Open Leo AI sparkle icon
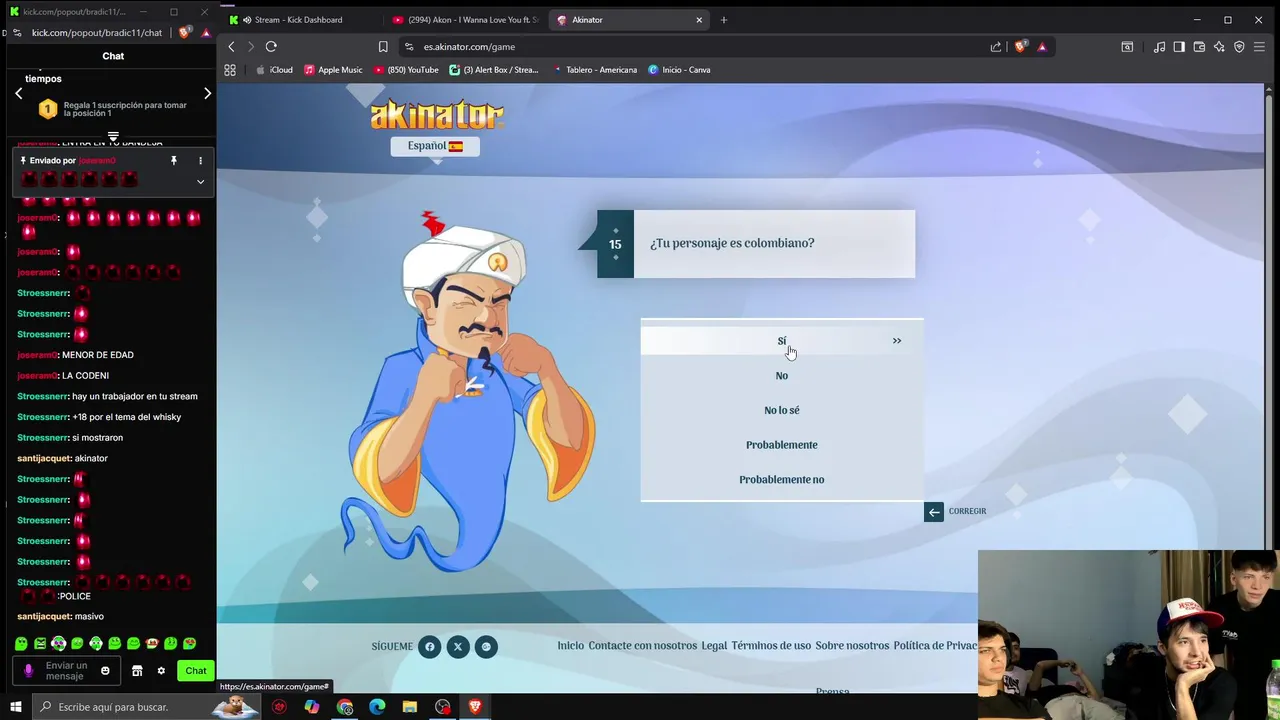Screen dimensions: 1280x720 click(x=1219, y=47)
